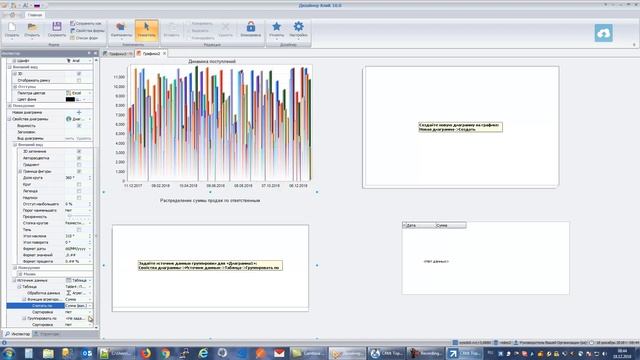Toggle the 3D checkbox in the top appearance group
Screen dimensions: 640x360
[x=79, y=73]
